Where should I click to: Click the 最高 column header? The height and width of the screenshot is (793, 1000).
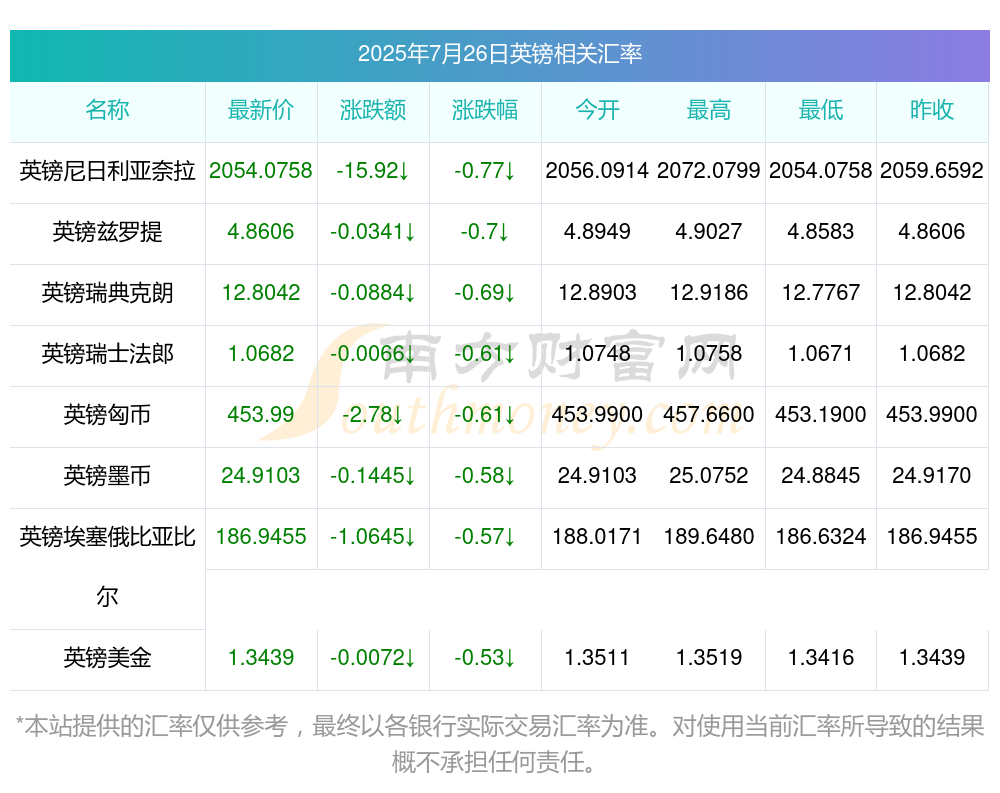pos(709,110)
